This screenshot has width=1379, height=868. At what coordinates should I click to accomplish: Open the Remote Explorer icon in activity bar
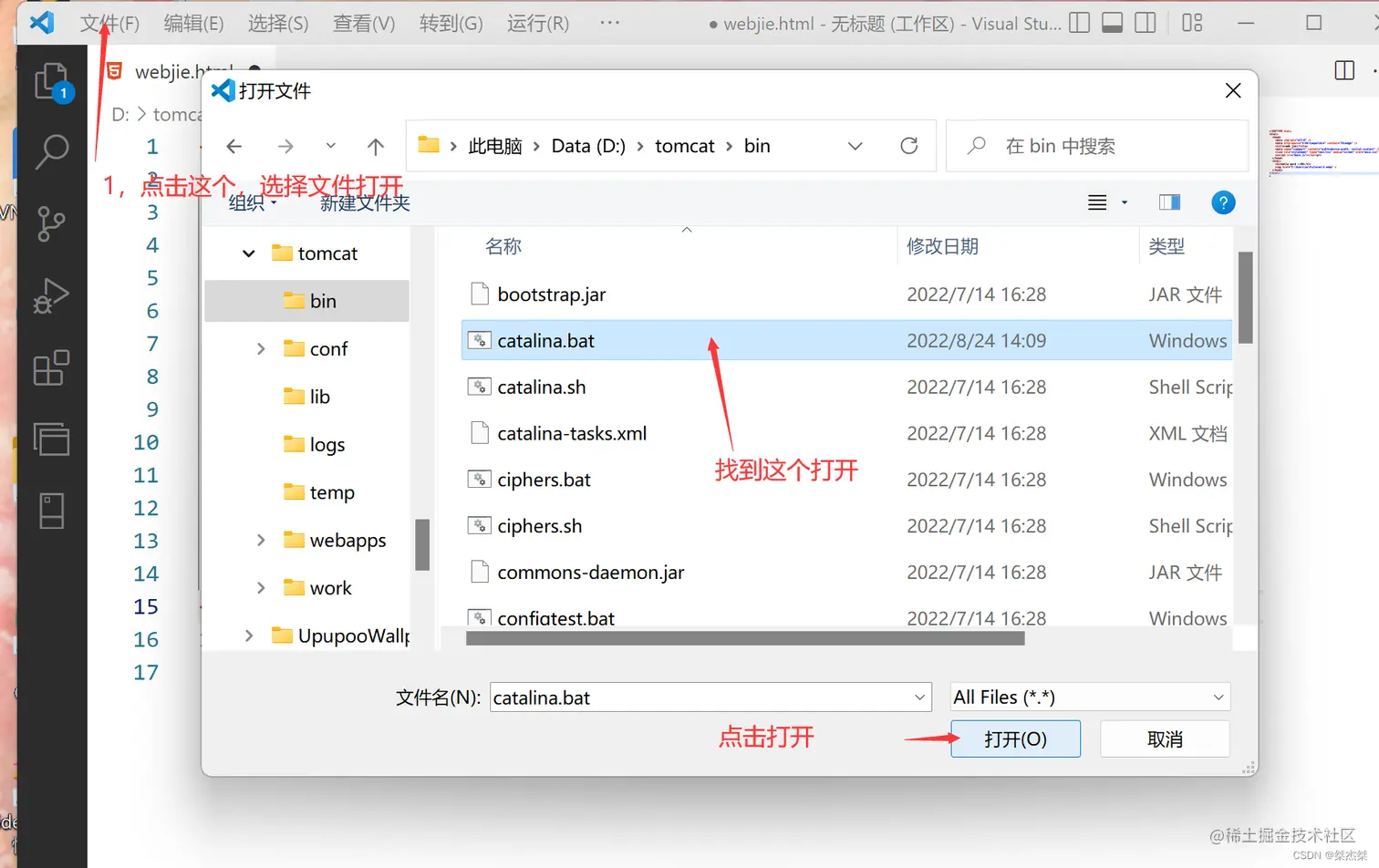(x=52, y=439)
